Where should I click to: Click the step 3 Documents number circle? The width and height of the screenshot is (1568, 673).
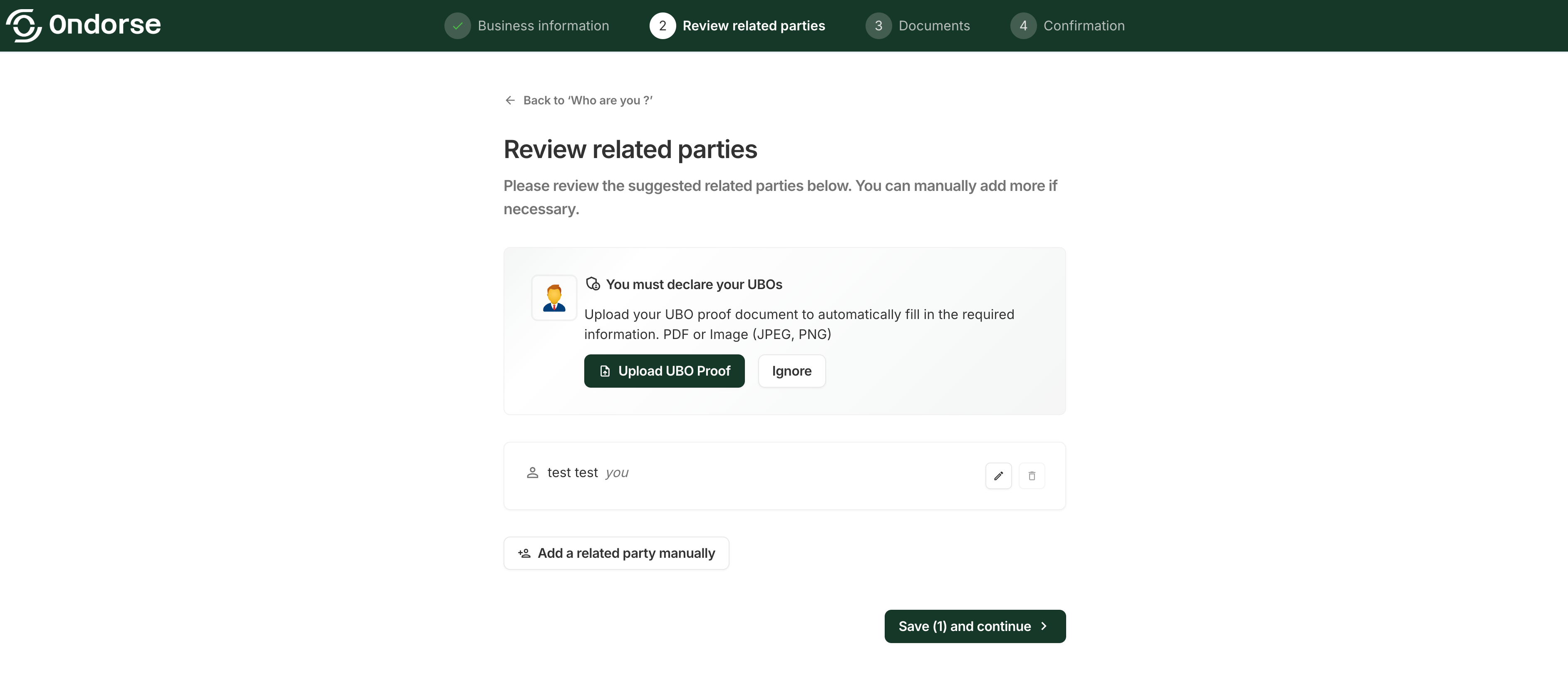click(878, 25)
